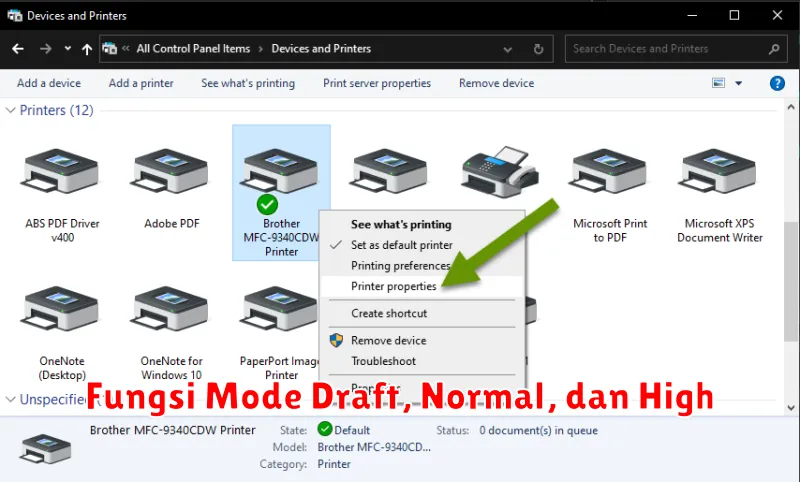Viewport: 800px width, 482px height.
Task: Open Print server properties
Action: pos(377,83)
